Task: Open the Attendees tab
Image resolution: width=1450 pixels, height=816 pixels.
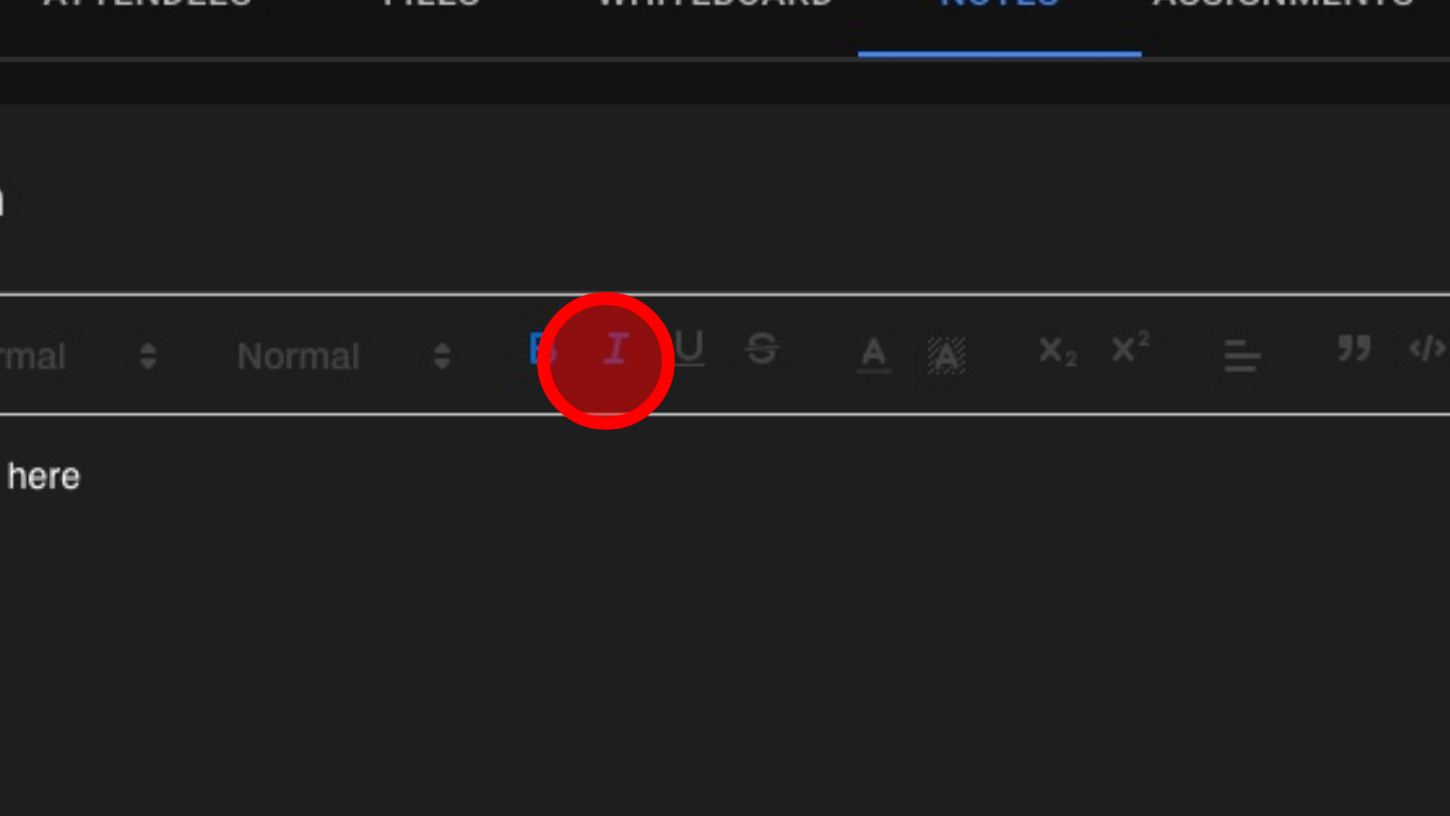Action: [147, 4]
